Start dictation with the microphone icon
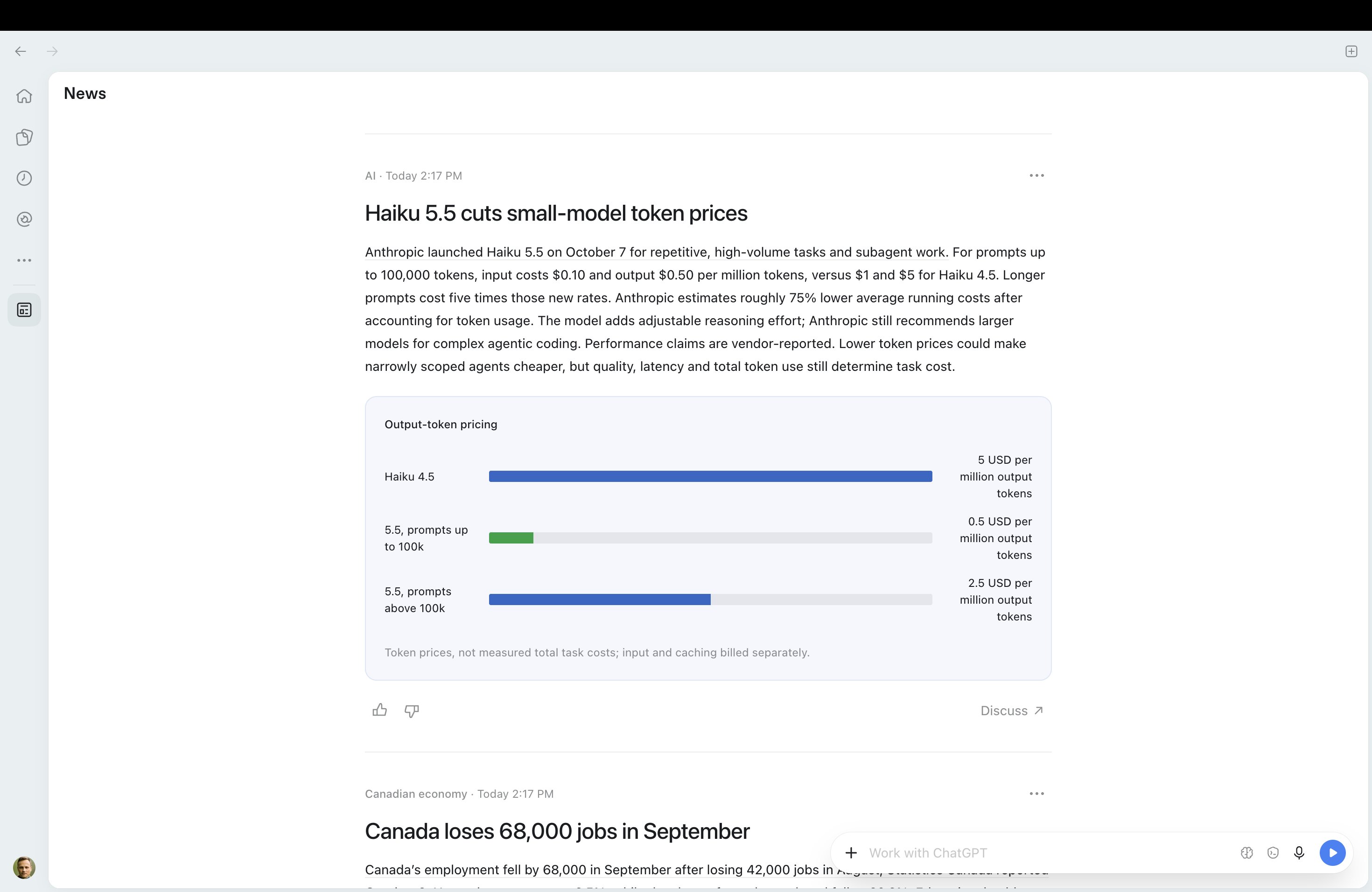 1299,853
